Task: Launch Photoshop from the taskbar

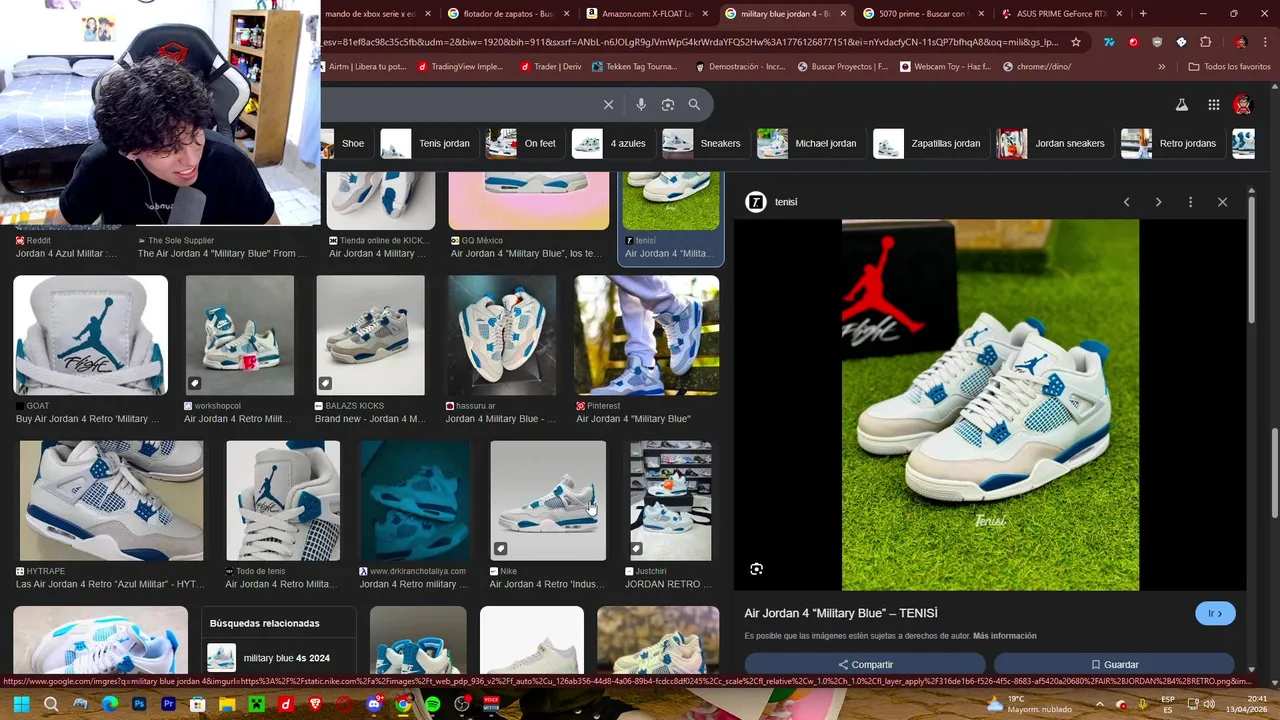Action: point(139,704)
